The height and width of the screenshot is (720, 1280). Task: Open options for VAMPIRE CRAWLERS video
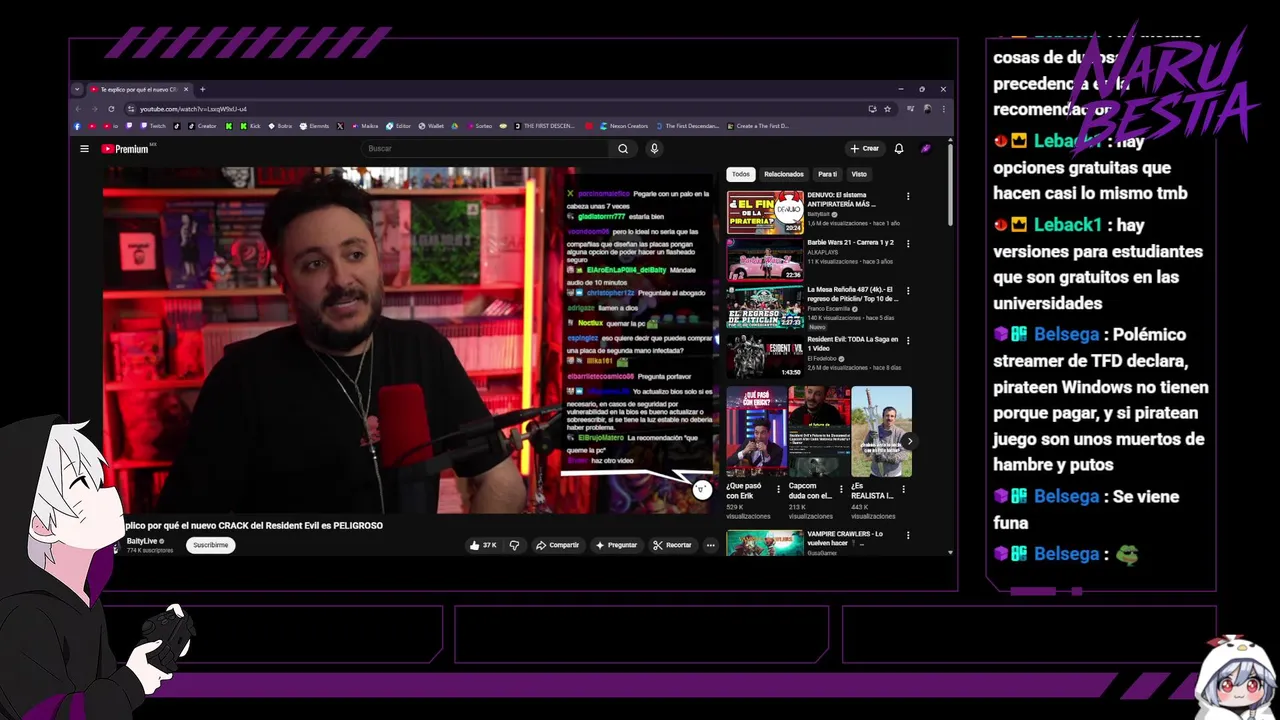[908, 536]
